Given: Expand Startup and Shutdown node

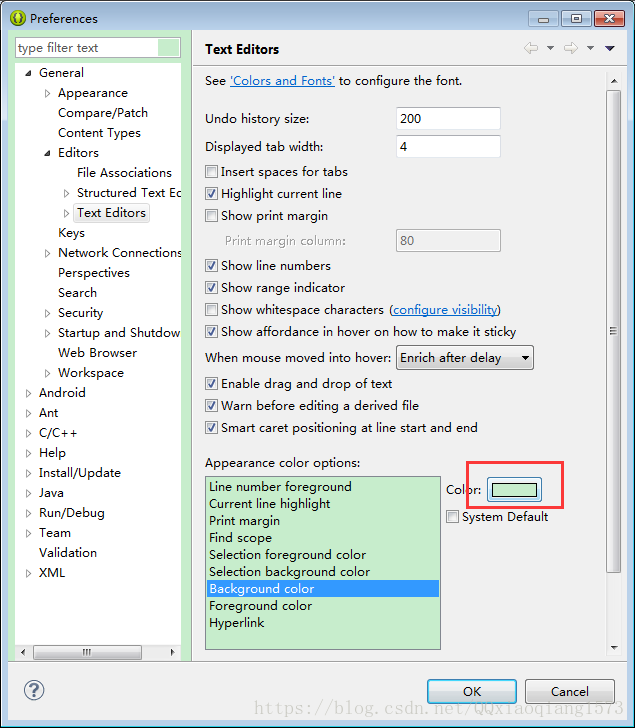Looking at the screenshot, I should [47, 333].
